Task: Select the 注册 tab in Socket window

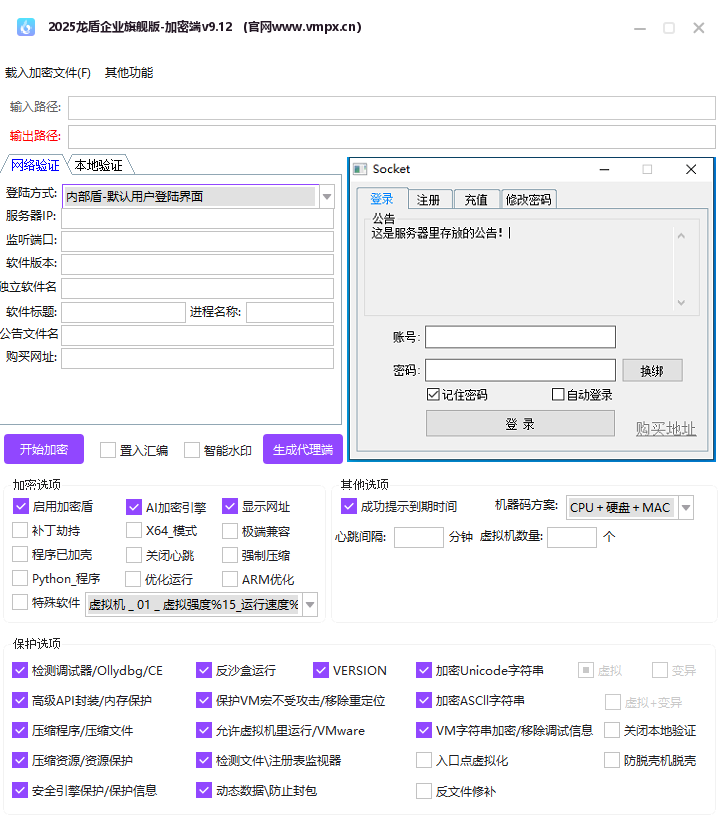Action: (x=428, y=200)
